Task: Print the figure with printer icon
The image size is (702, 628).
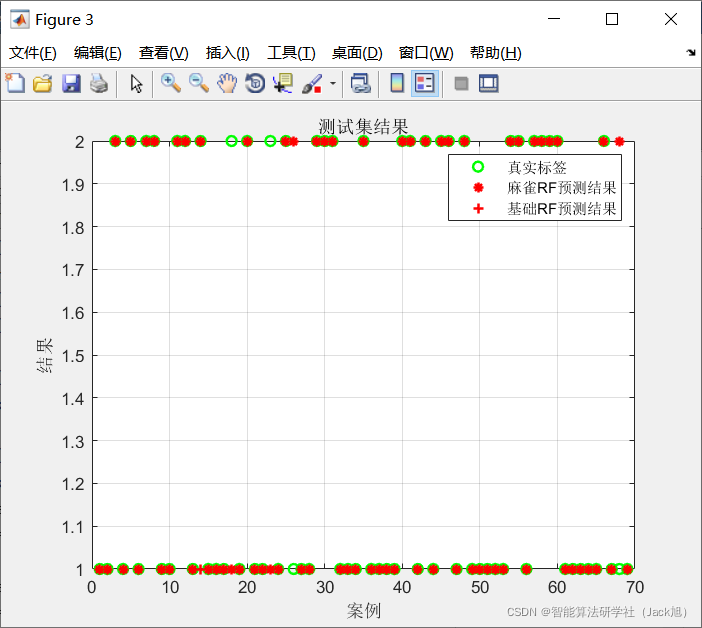Action: [x=98, y=83]
